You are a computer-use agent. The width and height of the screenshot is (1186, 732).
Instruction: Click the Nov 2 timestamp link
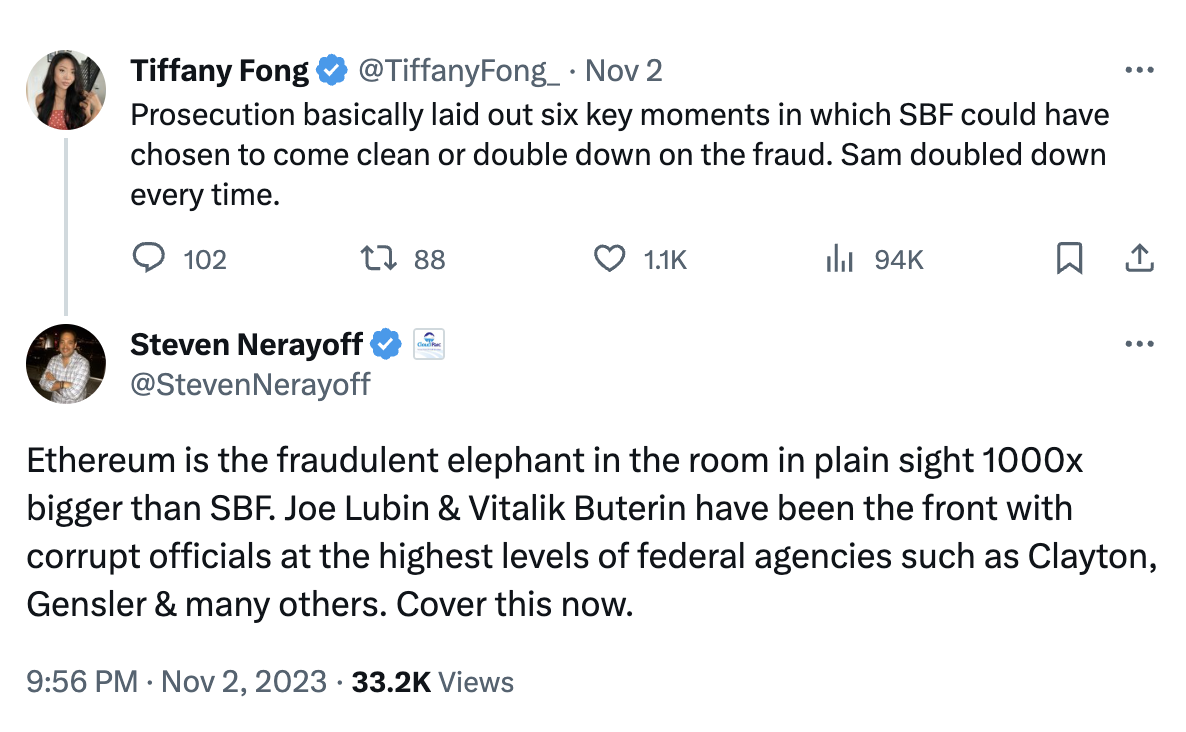coord(623,71)
